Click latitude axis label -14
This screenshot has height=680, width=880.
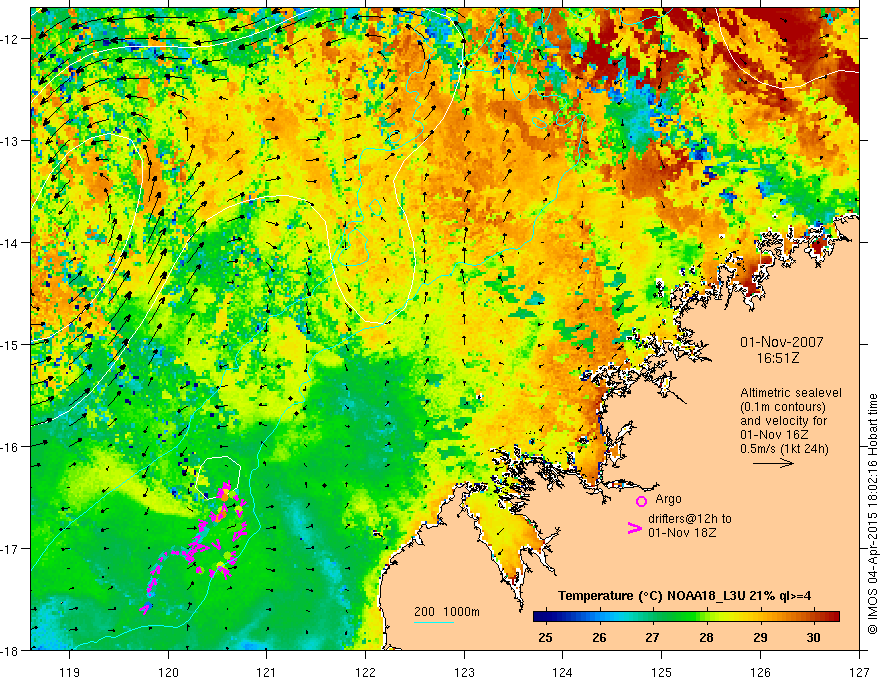click(10, 242)
